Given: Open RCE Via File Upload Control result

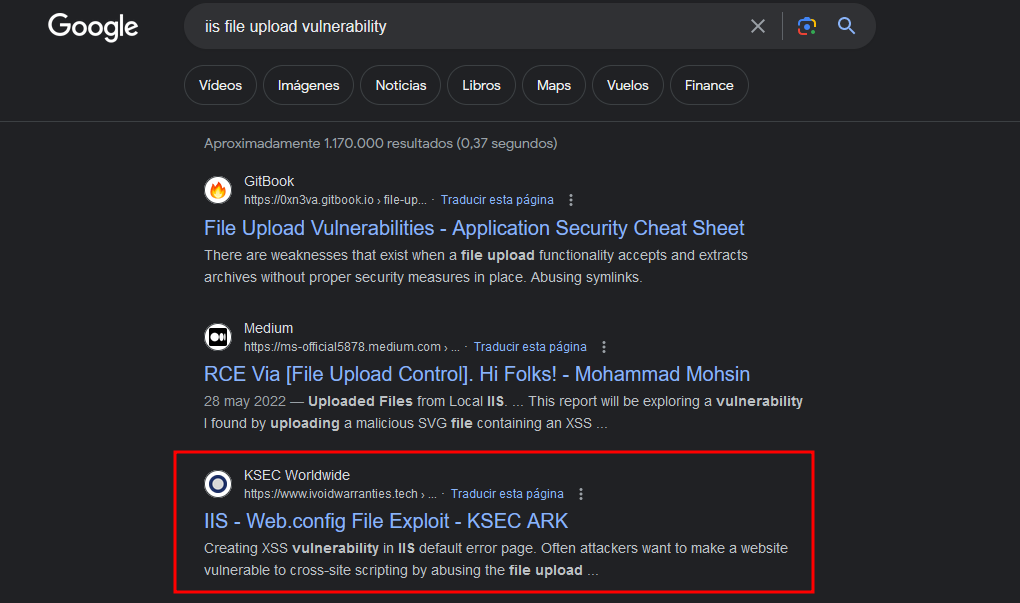Looking at the screenshot, I should pos(477,375).
